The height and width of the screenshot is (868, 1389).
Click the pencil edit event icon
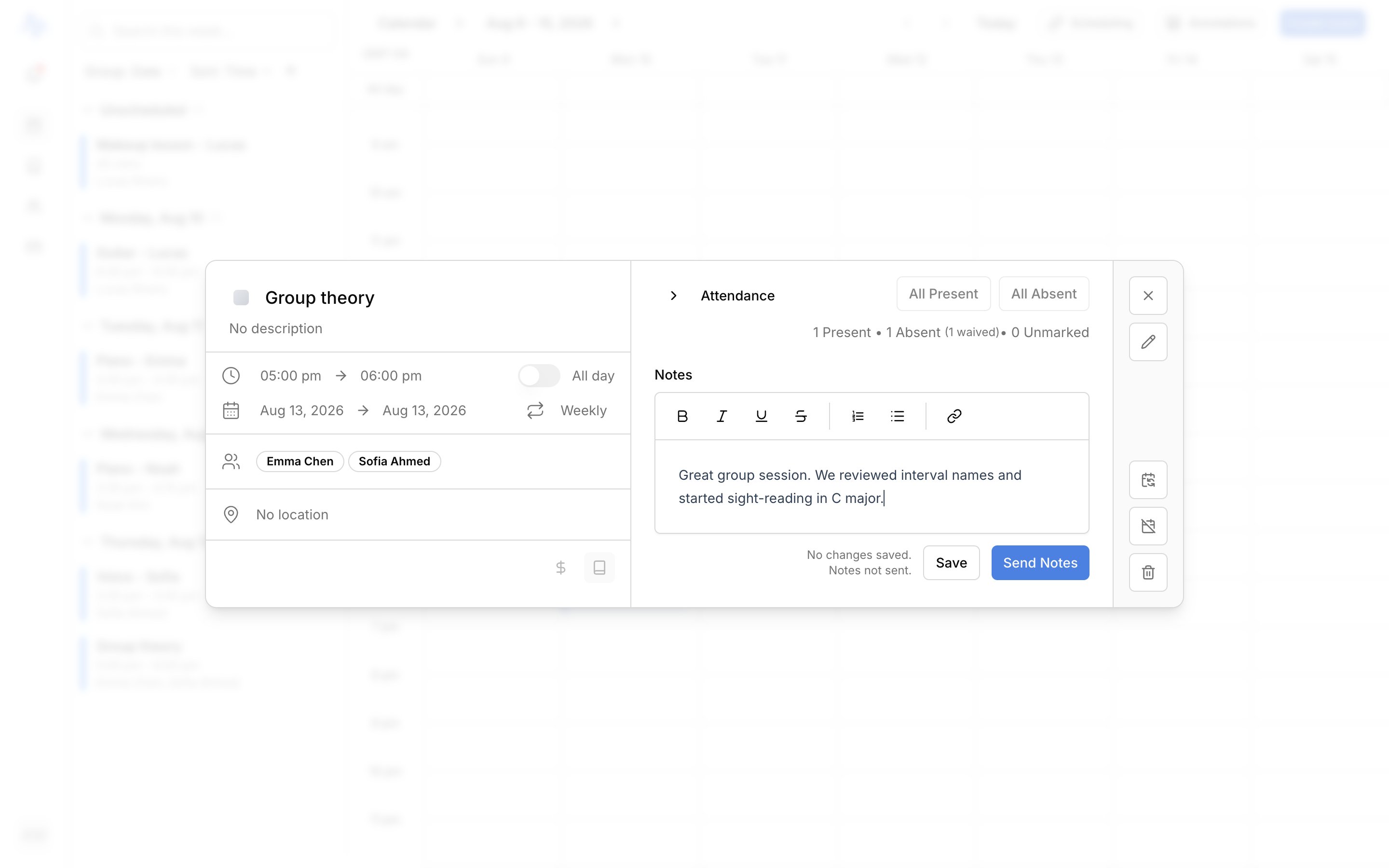[1148, 342]
